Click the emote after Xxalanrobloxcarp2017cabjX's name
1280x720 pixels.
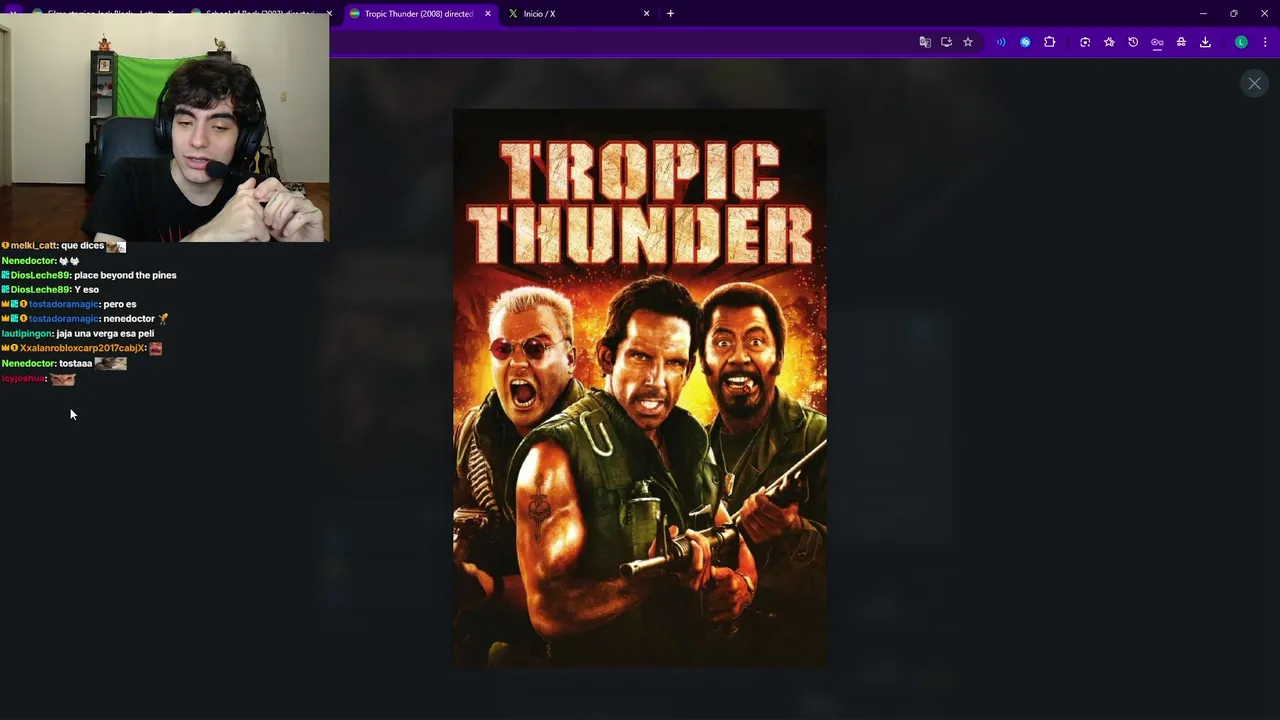pyautogui.click(x=155, y=348)
